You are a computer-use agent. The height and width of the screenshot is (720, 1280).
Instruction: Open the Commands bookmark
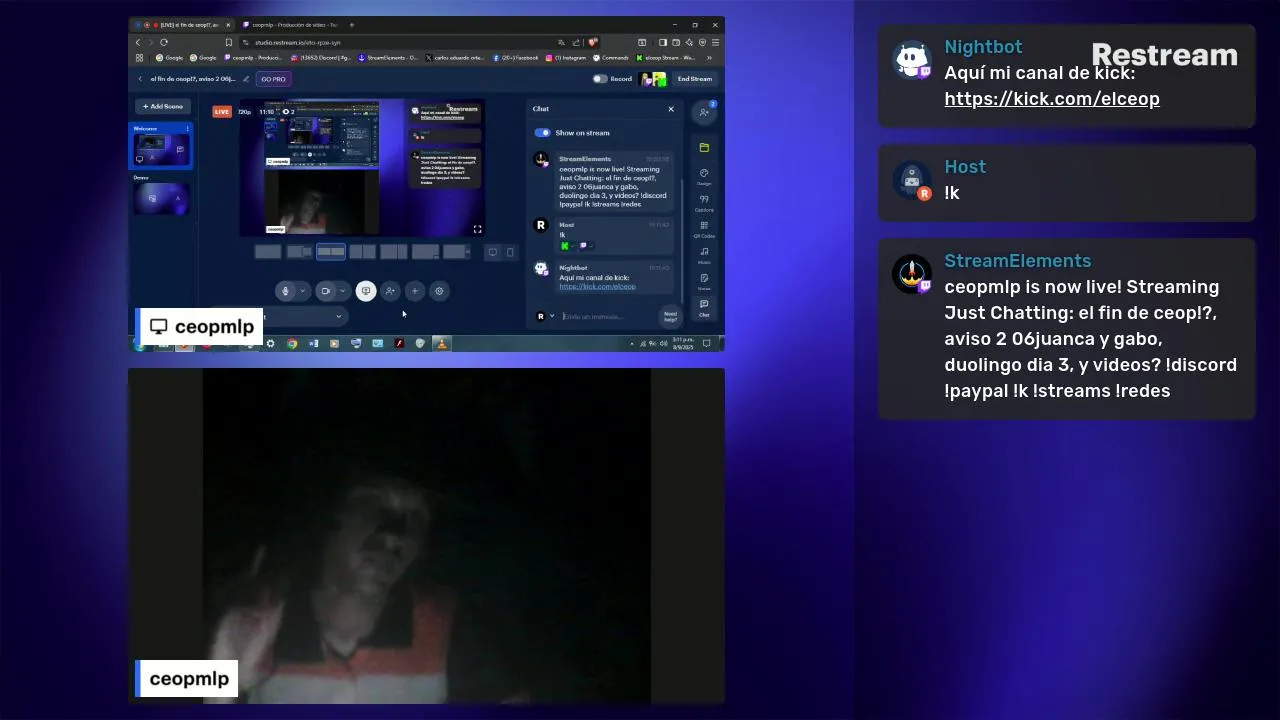(x=610, y=58)
